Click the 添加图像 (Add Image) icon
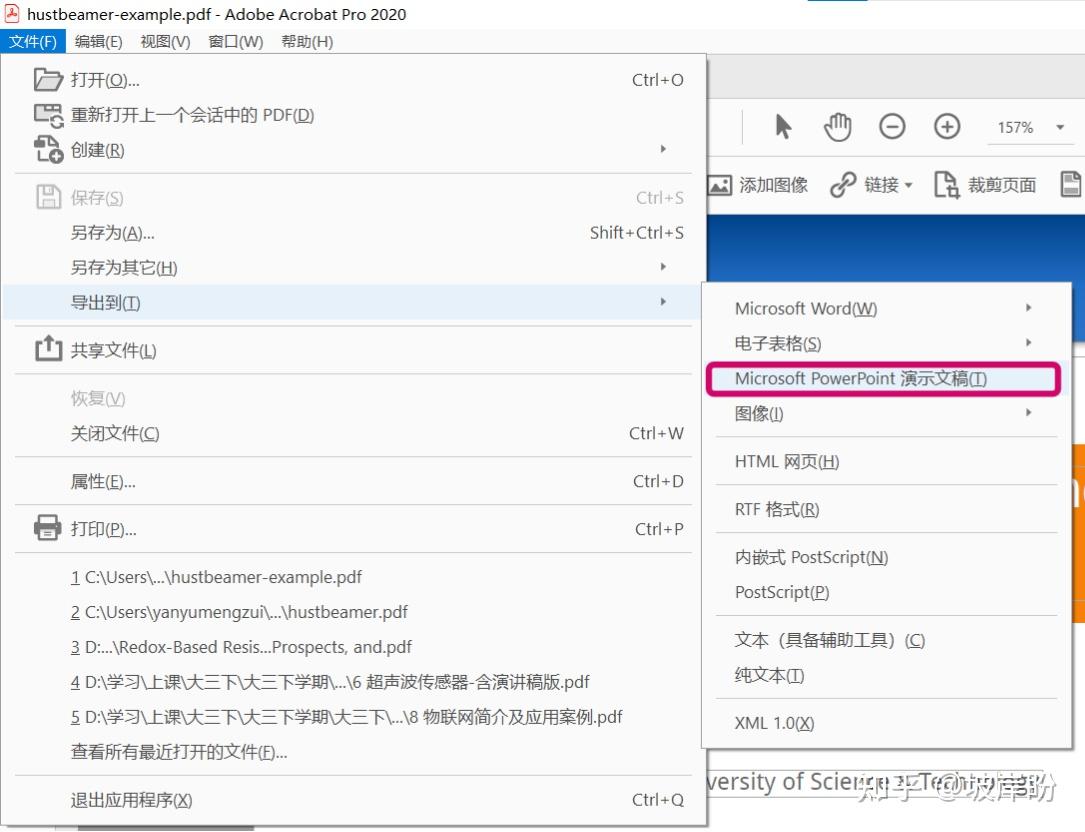This screenshot has height=832, width=1085. coord(722,185)
